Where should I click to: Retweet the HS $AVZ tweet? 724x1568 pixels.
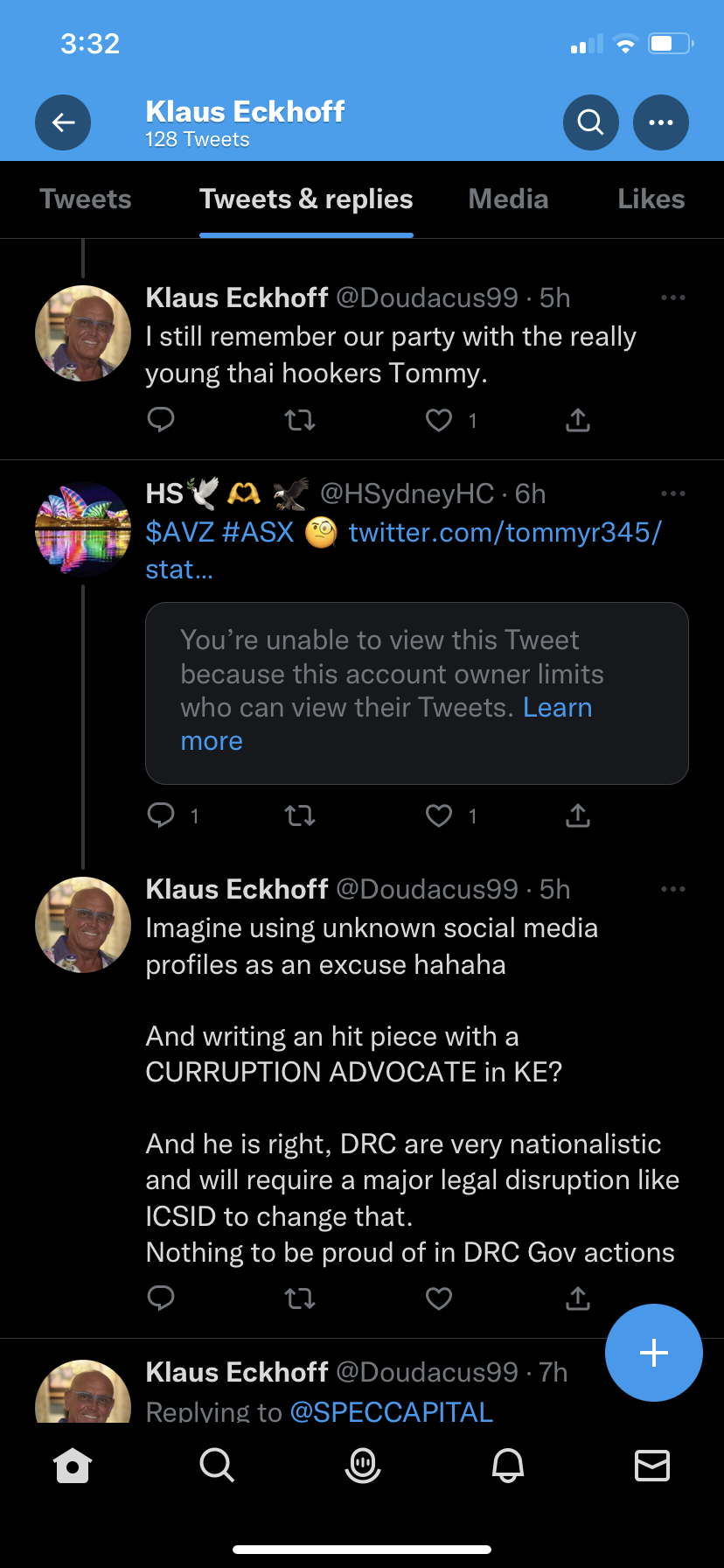[x=300, y=816]
